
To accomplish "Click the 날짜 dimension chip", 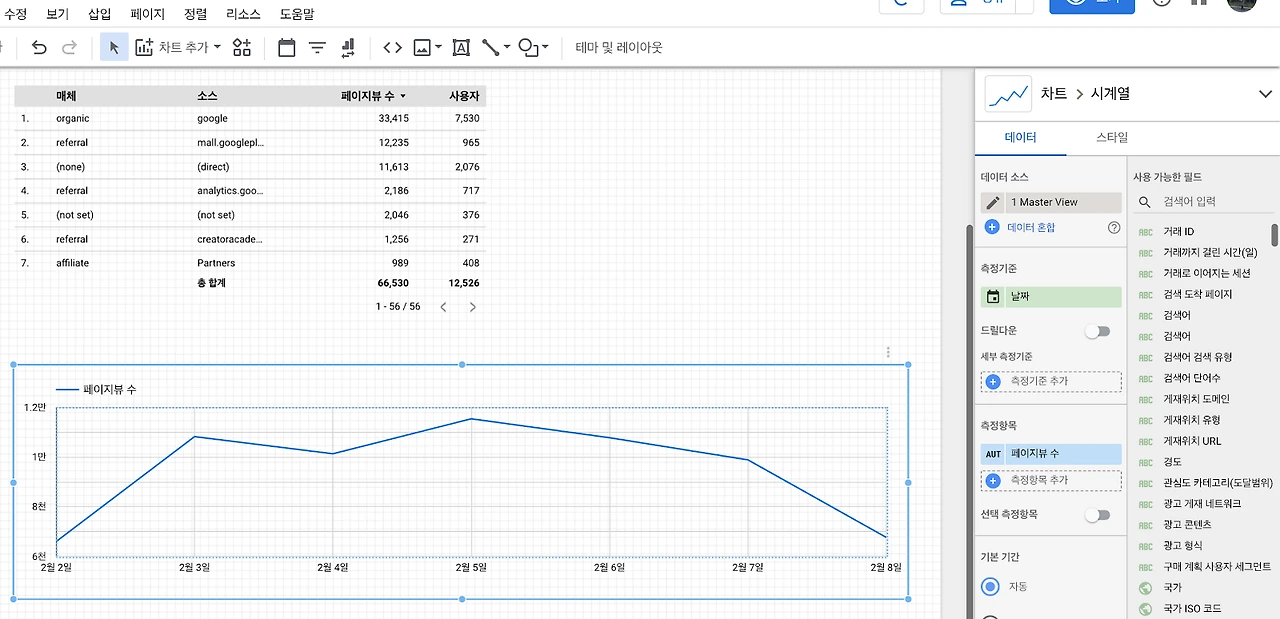I will (1051, 297).
